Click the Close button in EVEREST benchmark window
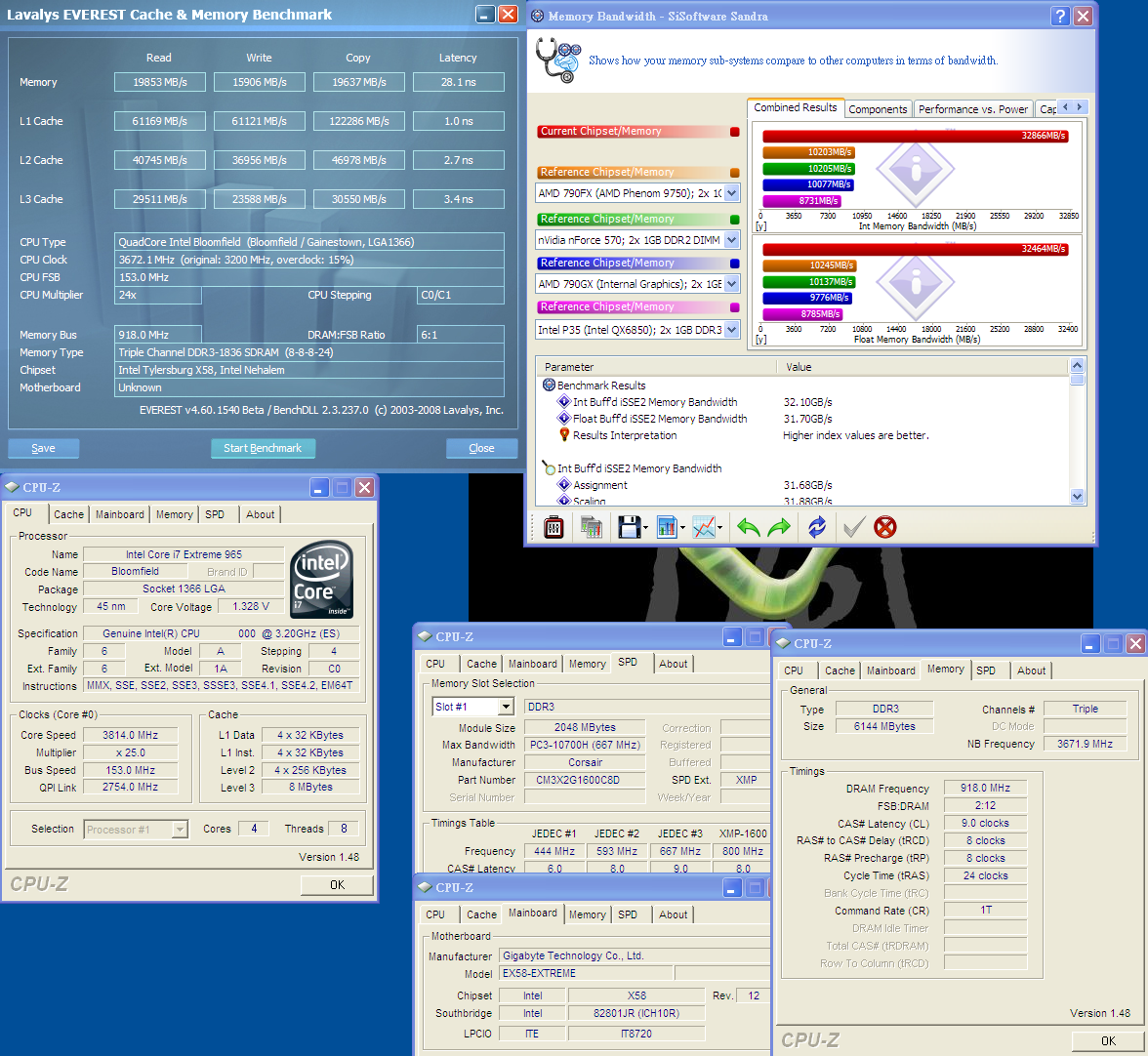1148x1056 pixels. point(481,448)
